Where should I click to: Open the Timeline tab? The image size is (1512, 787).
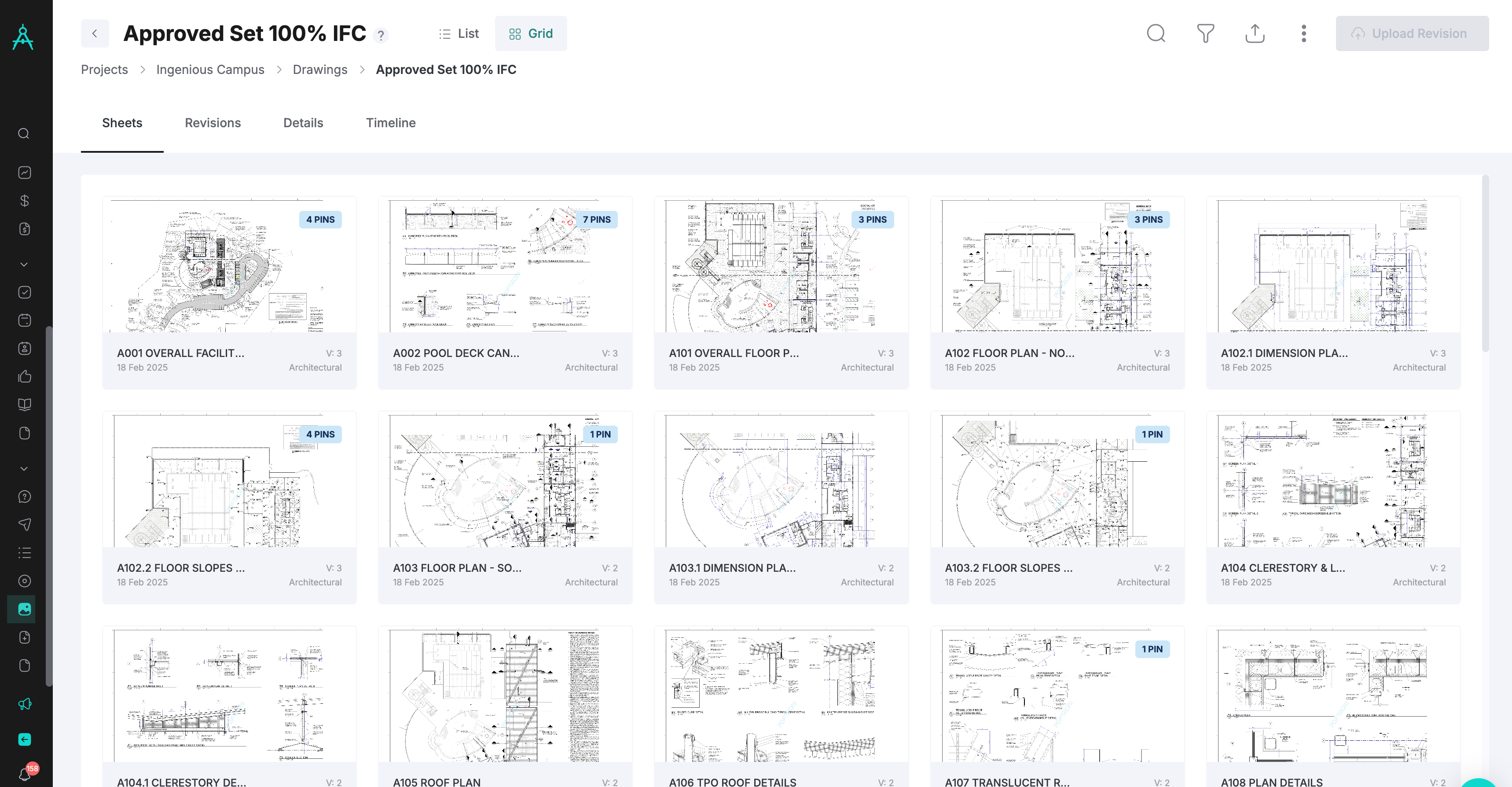(390, 123)
